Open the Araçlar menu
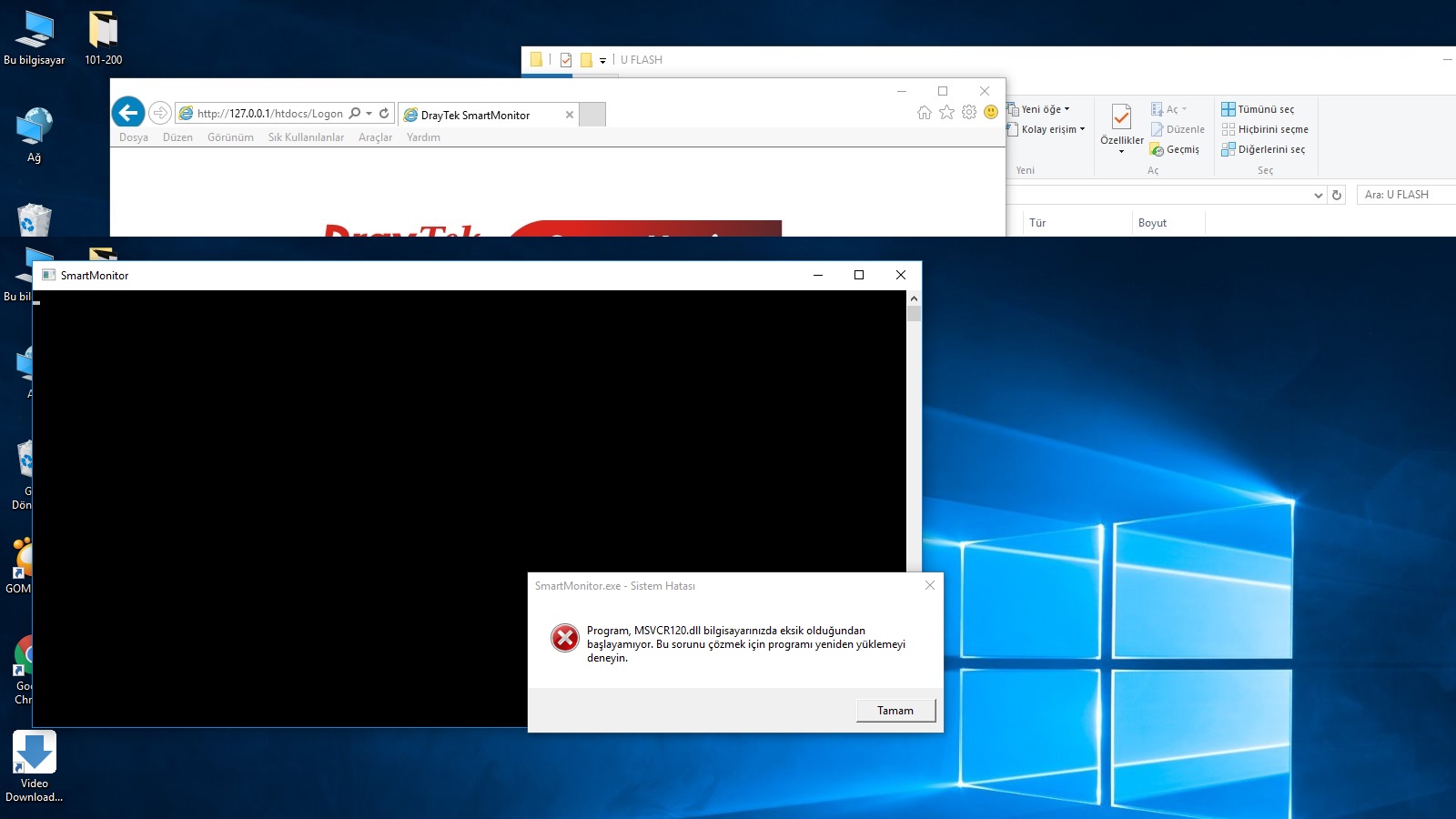 click(375, 137)
